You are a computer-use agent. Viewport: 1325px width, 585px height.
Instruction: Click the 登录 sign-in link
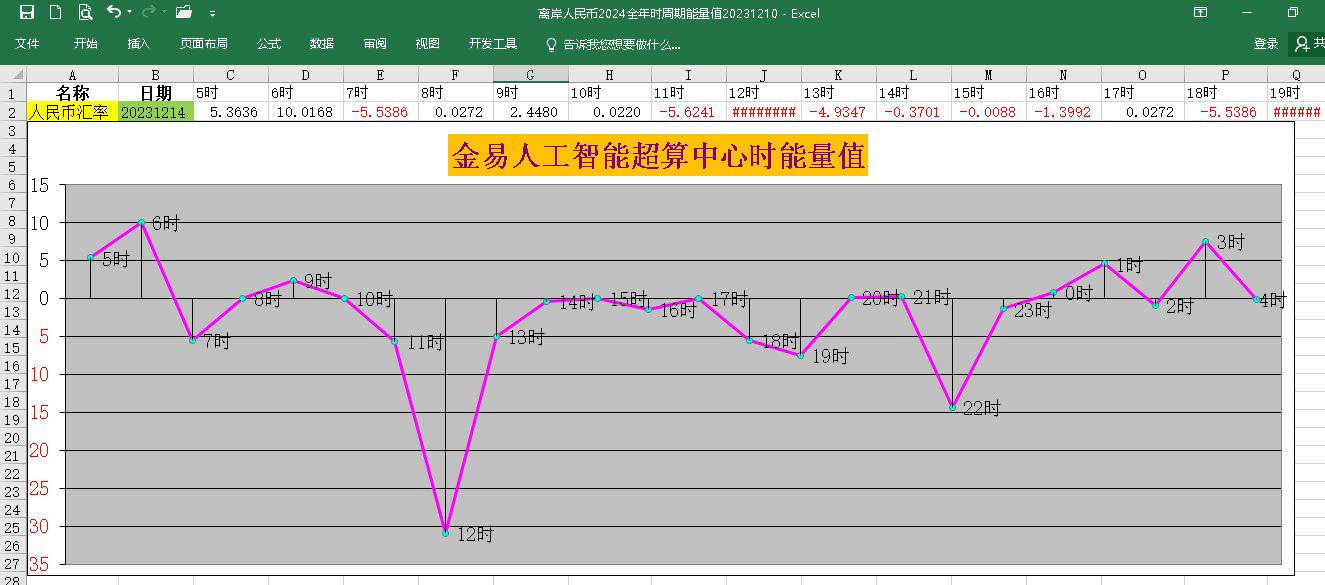(x=1266, y=44)
